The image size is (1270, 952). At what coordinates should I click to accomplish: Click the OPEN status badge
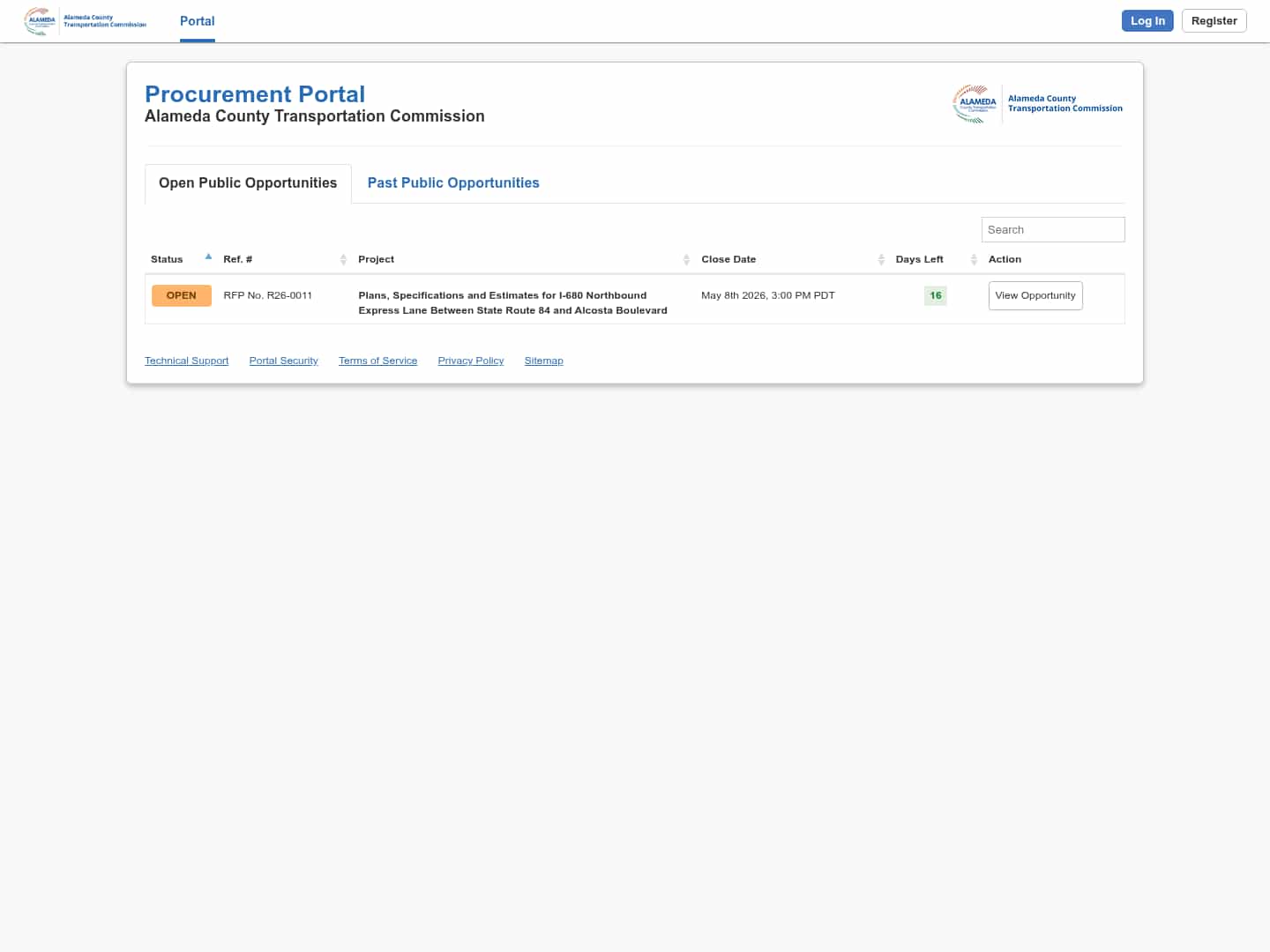point(182,295)
